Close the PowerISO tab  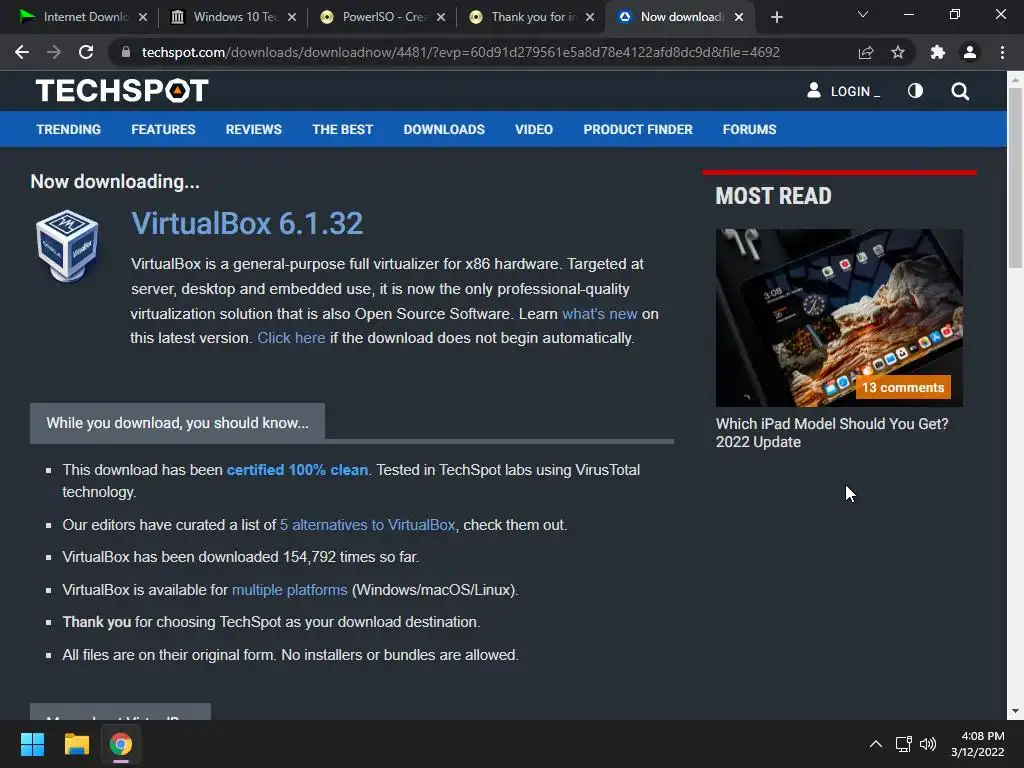pos(441,17)
